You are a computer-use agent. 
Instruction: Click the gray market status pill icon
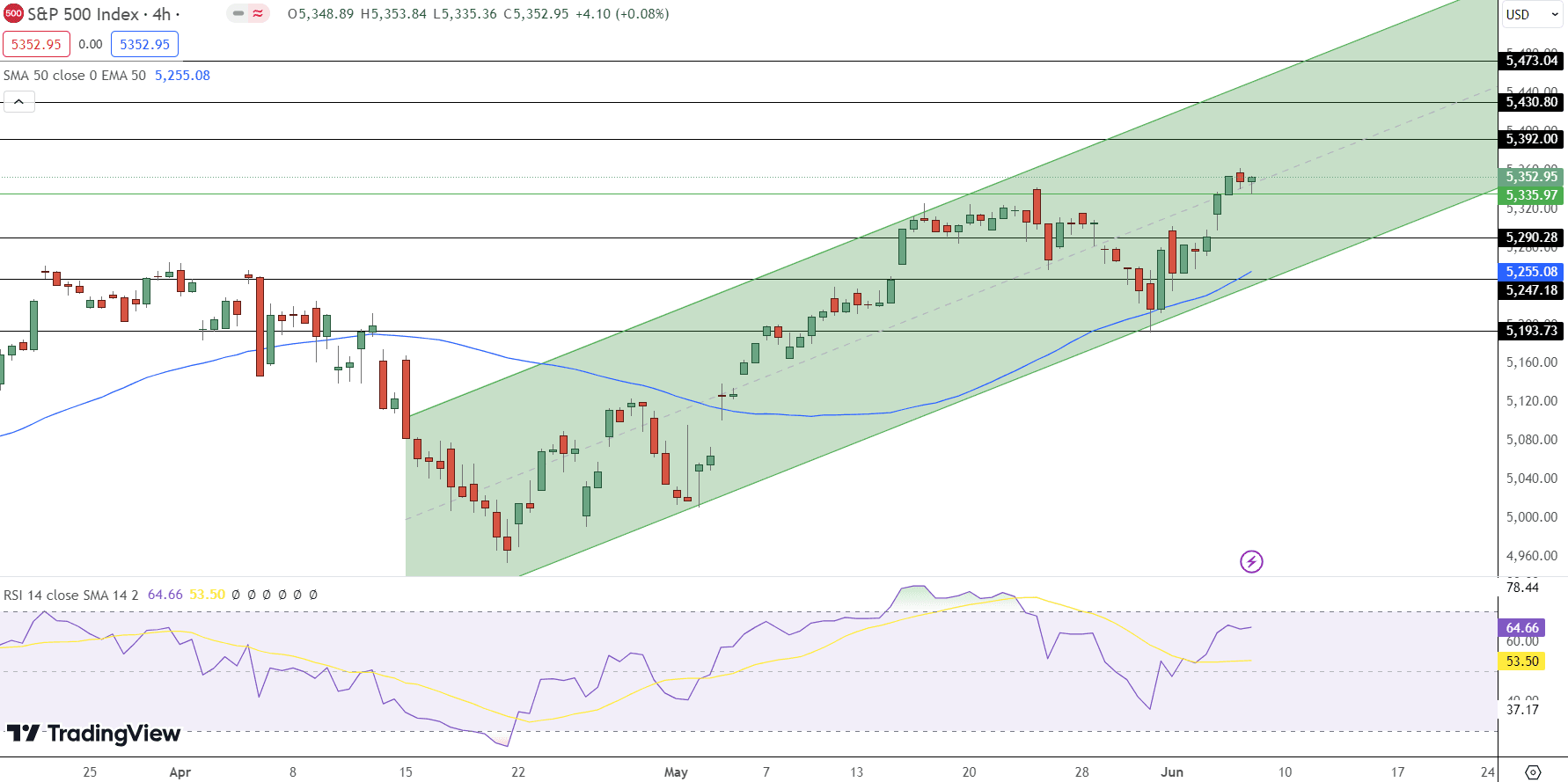(238, 14)
